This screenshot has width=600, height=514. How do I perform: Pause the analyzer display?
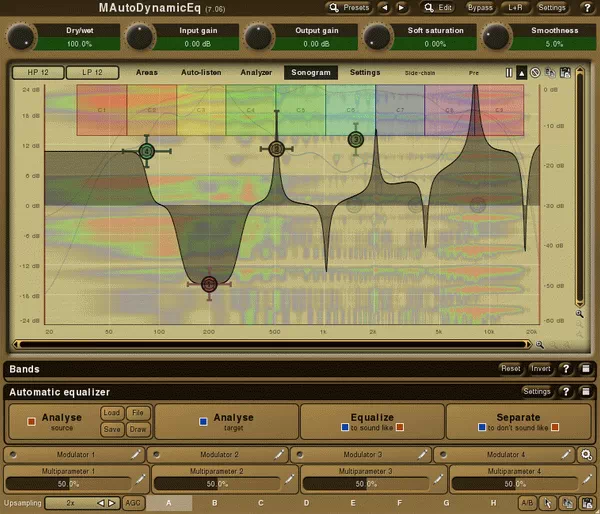click(508, 73)
